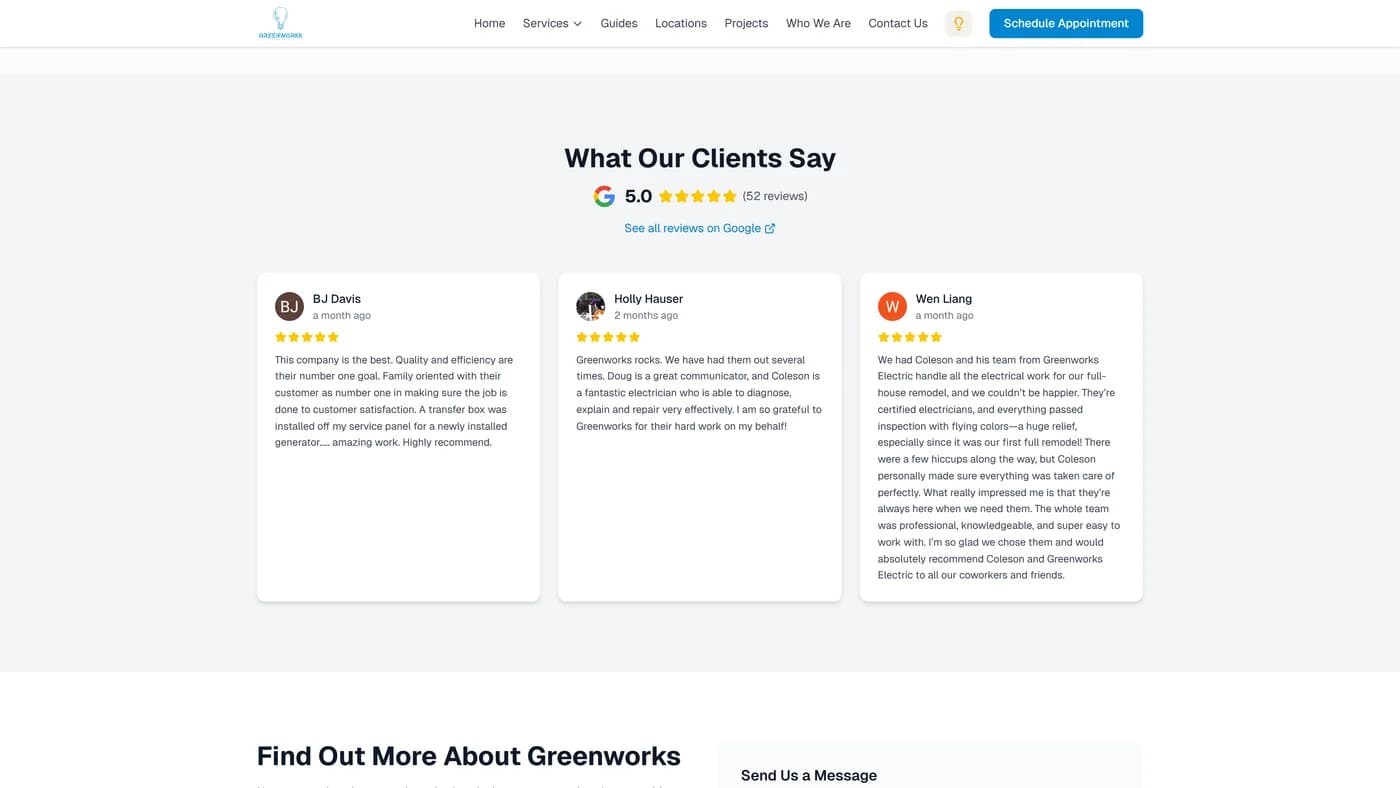
Task: Click the chevron arrow beside Services
Action: [576, 23]
